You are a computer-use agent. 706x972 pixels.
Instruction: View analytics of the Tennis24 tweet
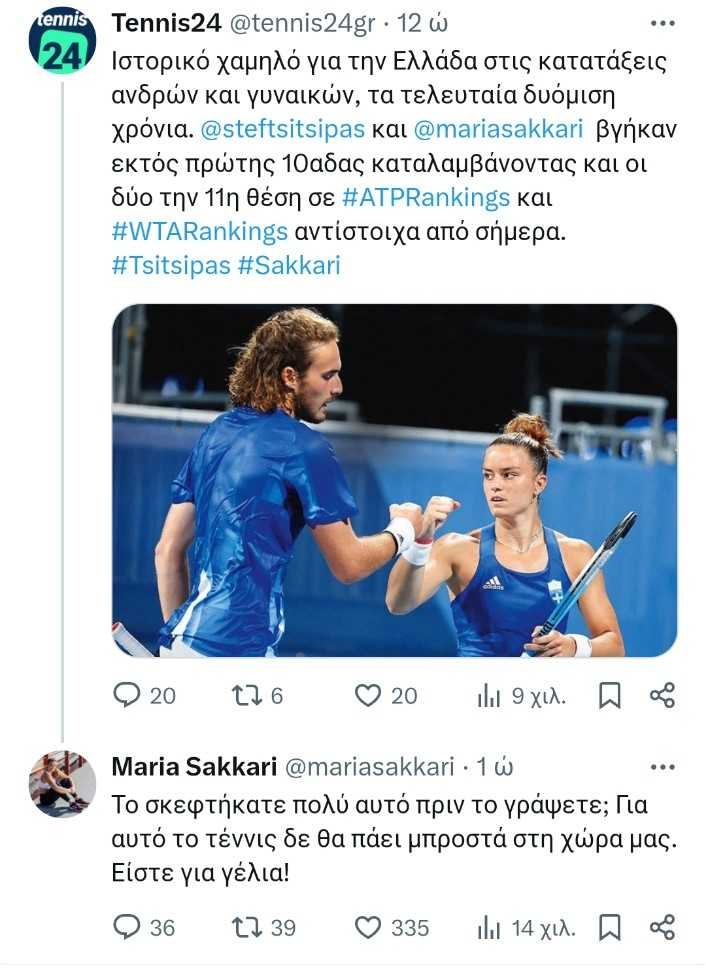[488, 696]
